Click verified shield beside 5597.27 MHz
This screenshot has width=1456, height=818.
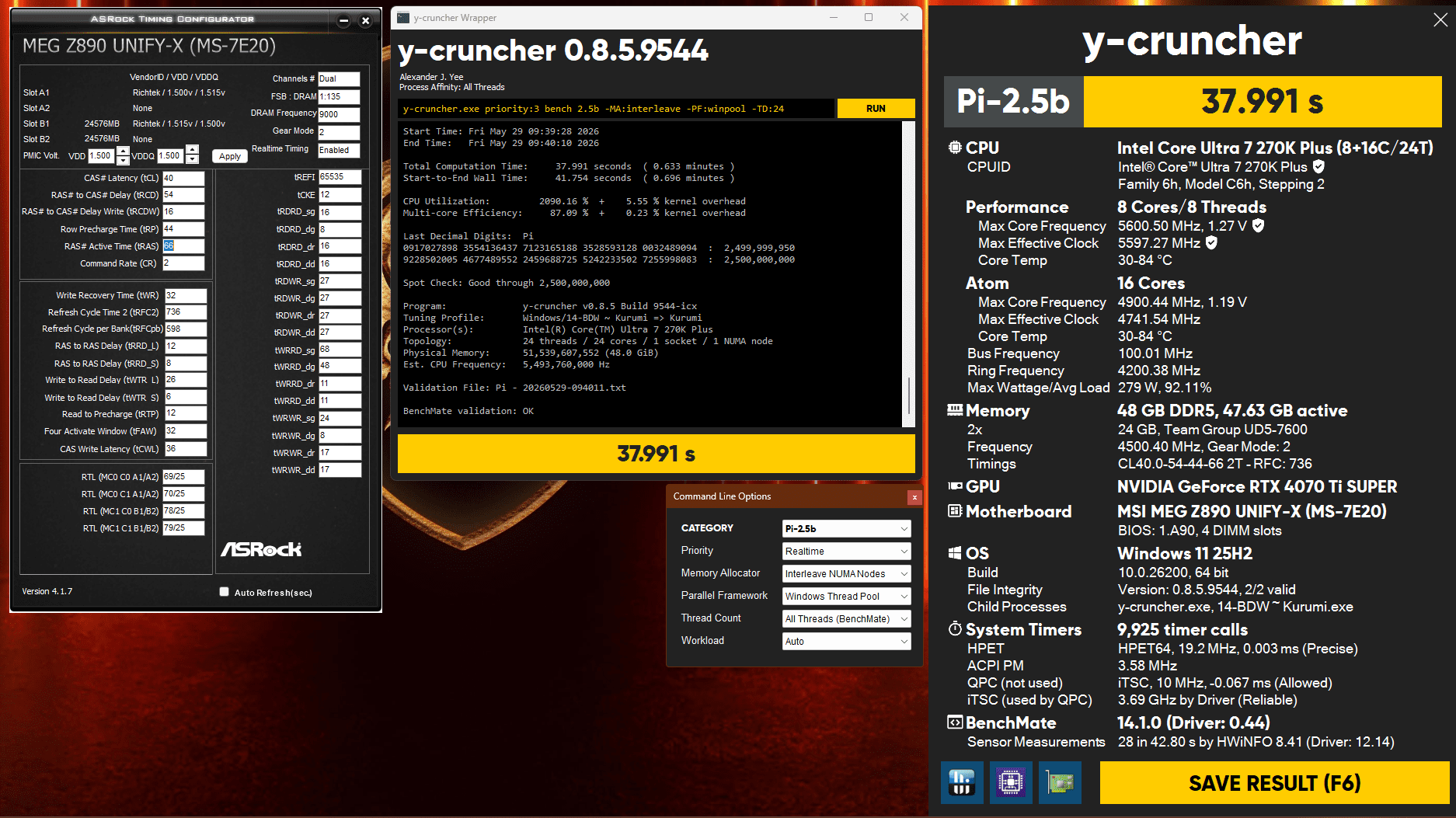point(1211,242)
